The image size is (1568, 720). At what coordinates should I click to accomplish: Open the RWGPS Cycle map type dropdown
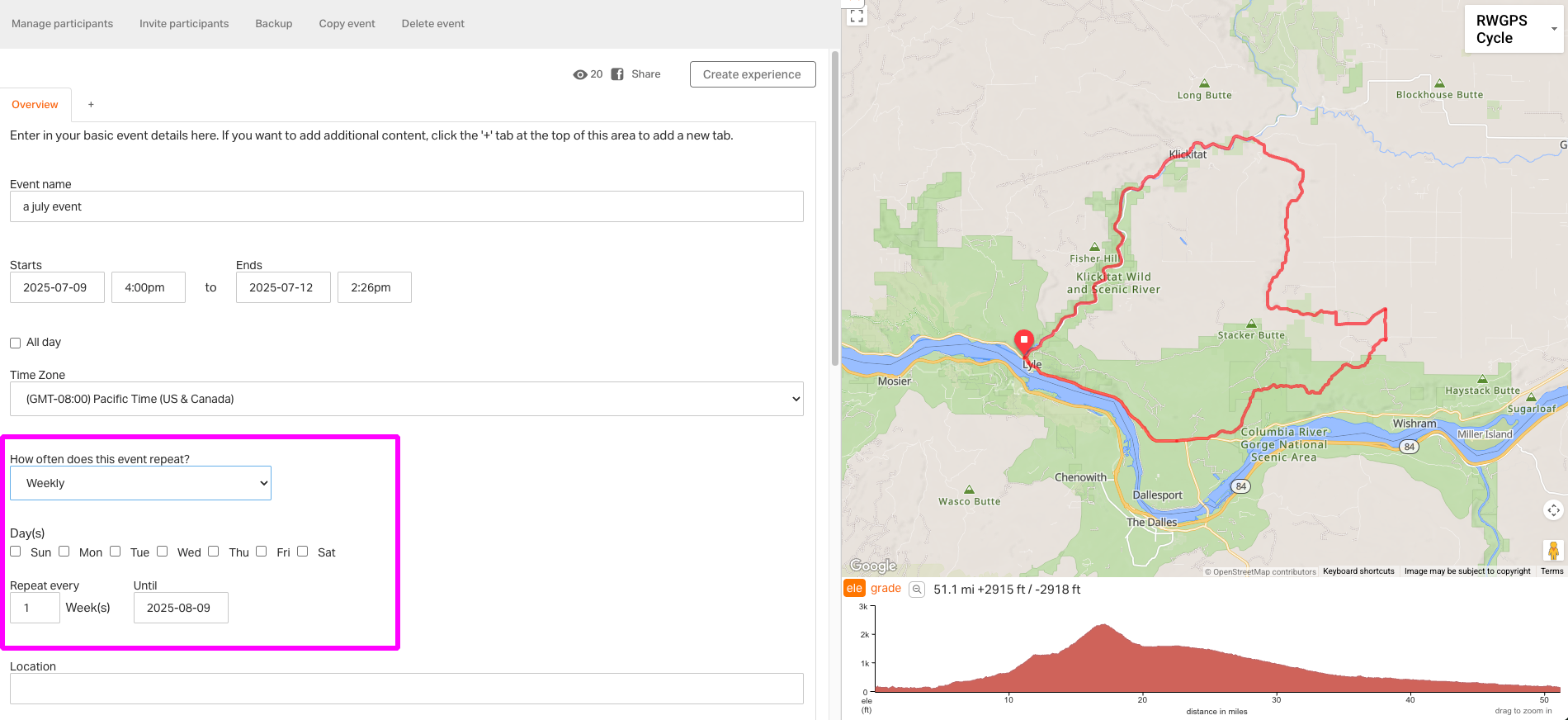click(1514, 30)
